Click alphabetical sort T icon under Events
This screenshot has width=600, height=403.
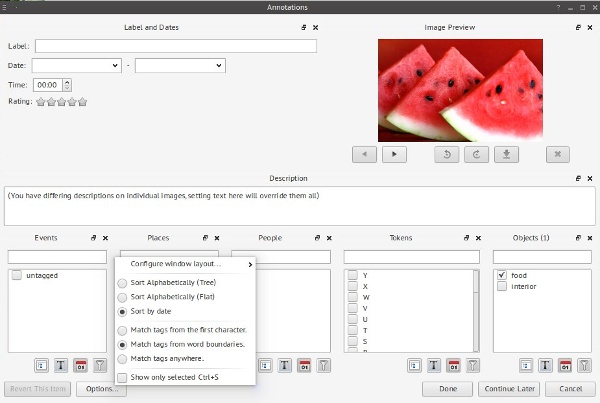(x=61, y=365)
